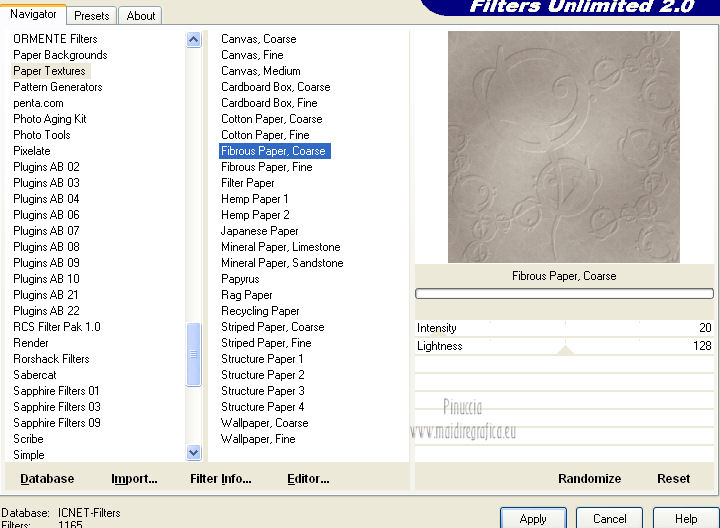
Task: Choose Canvas, Fine filter
Action: click(x=252, y=55)
